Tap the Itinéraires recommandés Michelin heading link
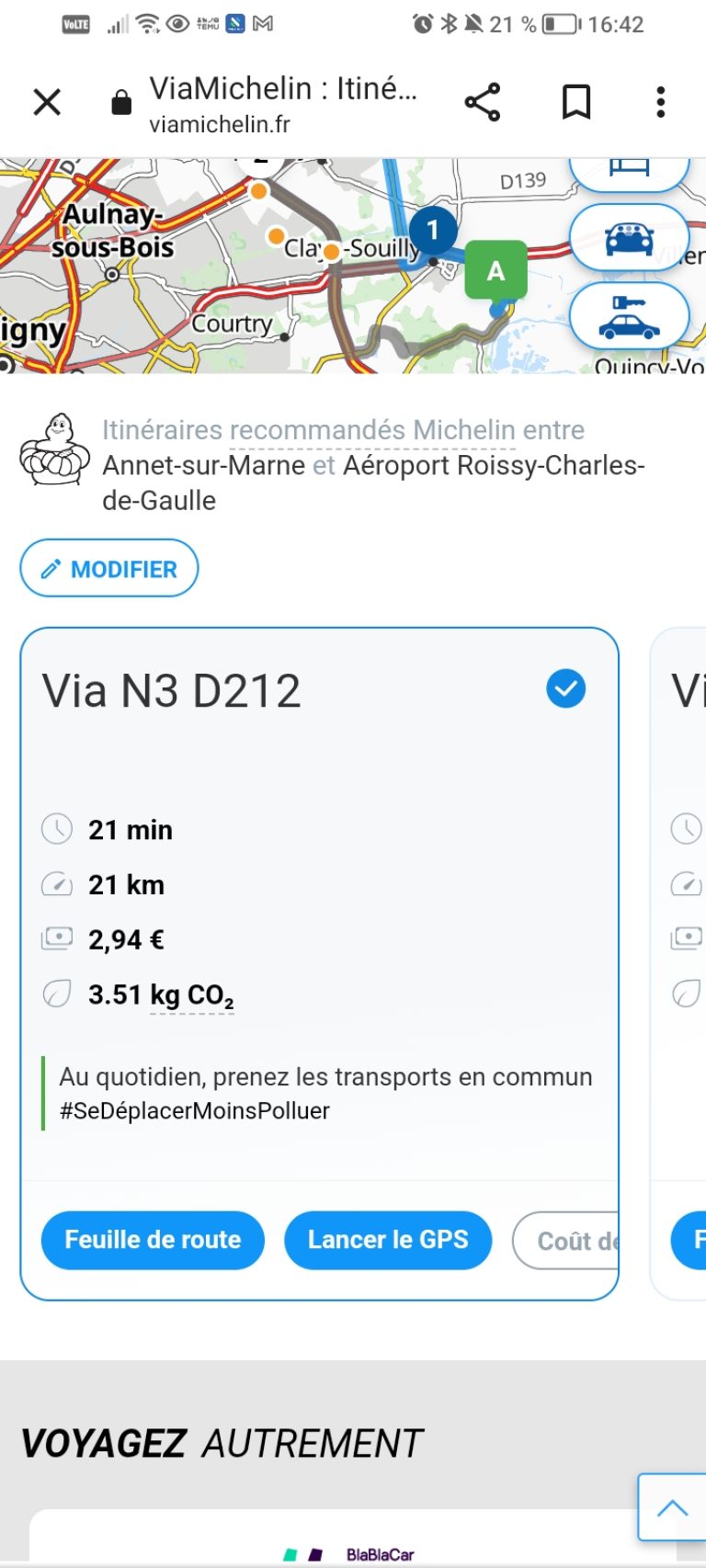The height and width of the screenshot is (1568, 706). tap(343, 430)
